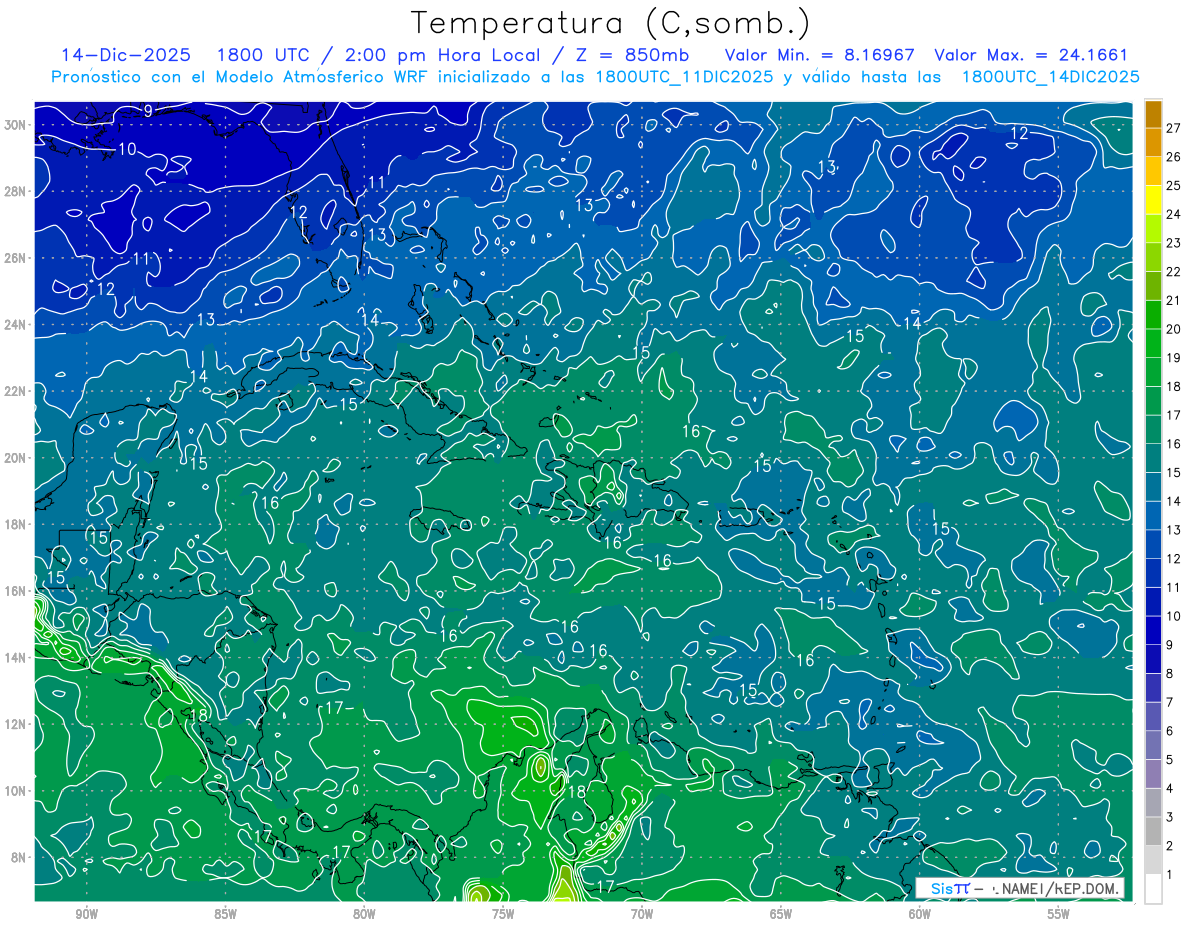
Task: Click the '1800UTC_14DIC2025' valid-until time
Action: pyautogui.click(x=1050, y=77)
